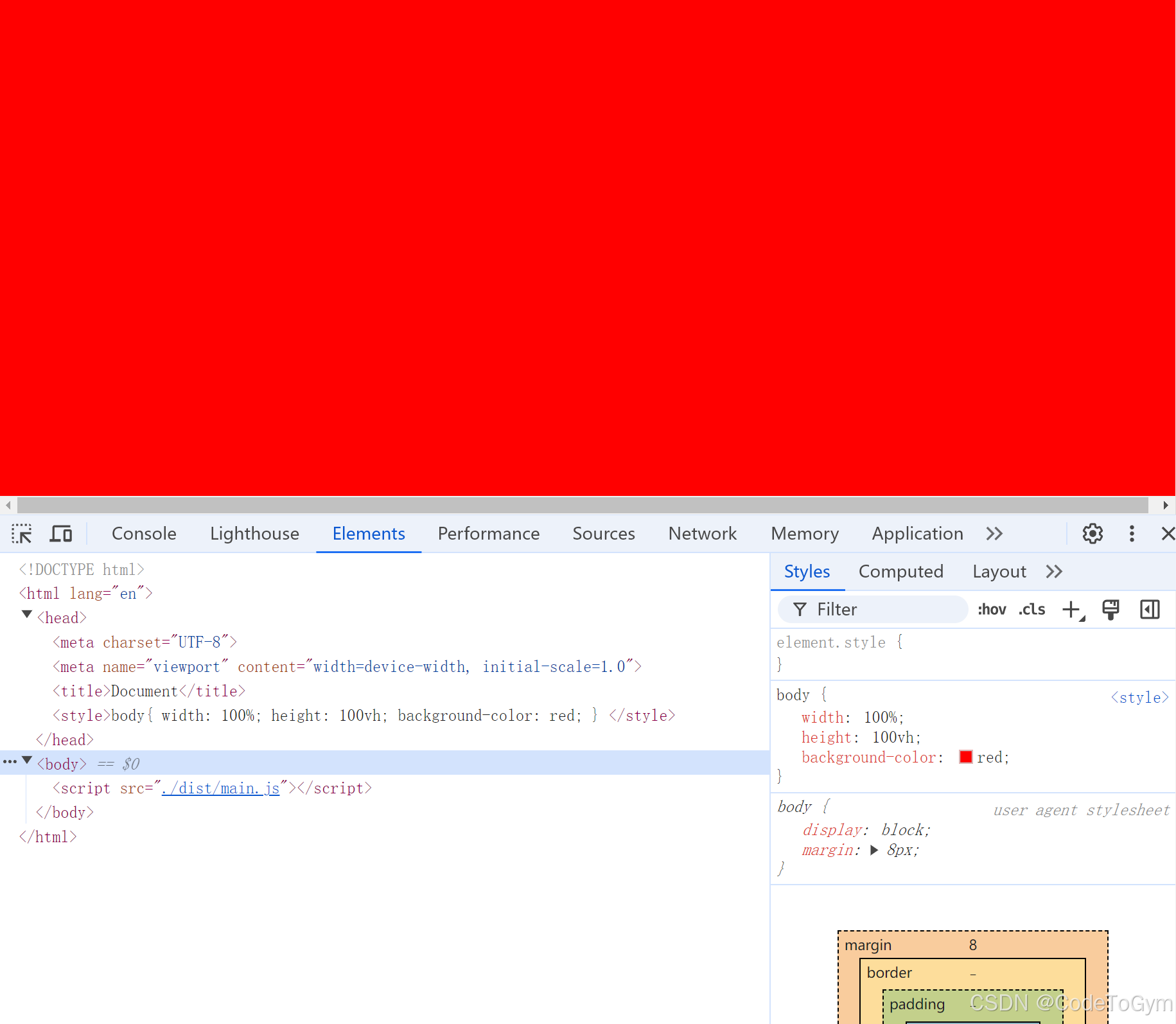Select the Elements tab
Image resolution: width=1176 pixels, height=1024 pixels.
[369, 533]
